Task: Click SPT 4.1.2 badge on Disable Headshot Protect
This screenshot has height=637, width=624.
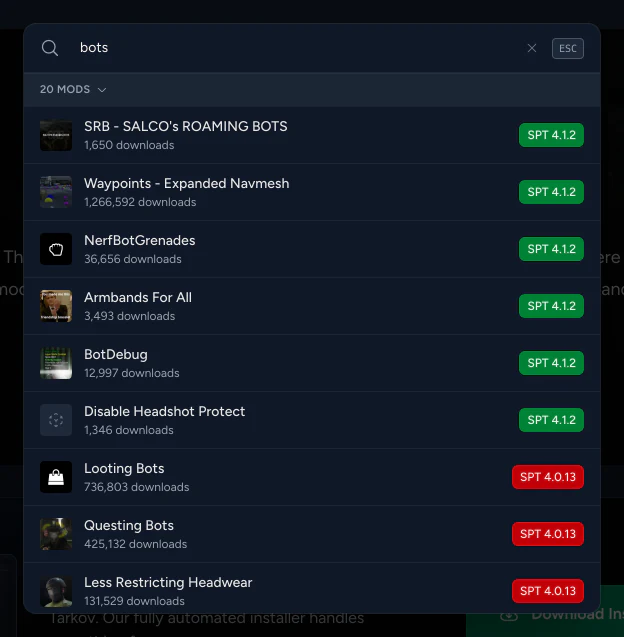Action: click(551, 420)
